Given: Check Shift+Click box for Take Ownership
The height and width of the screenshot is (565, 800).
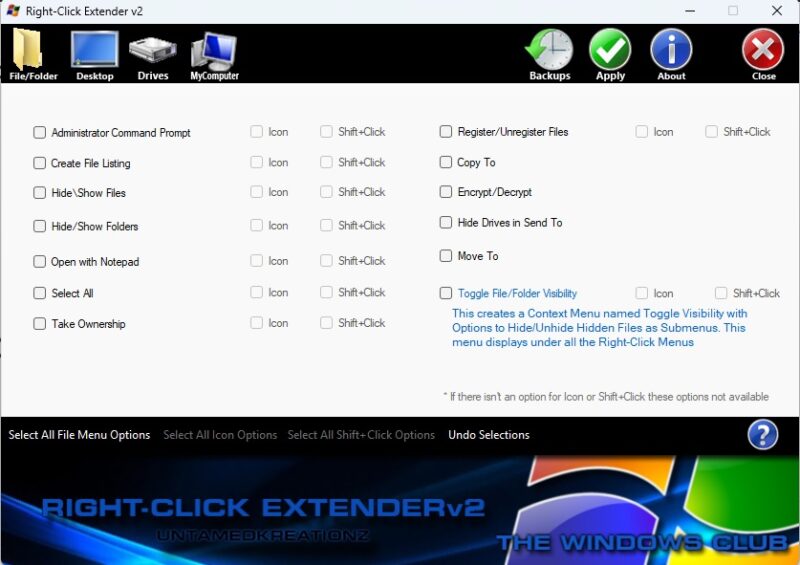Looking at the screenshot, I should pos(326,323).
